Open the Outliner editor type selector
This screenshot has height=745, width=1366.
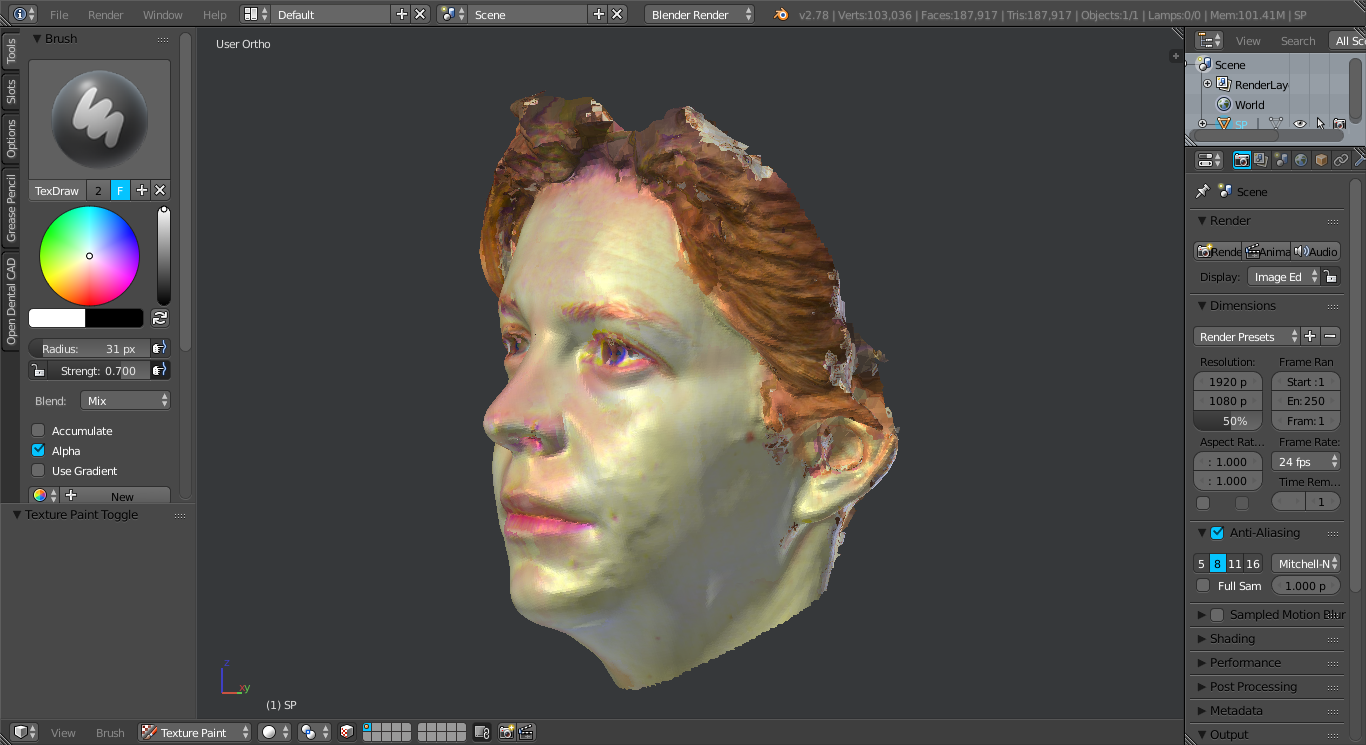[x=1210, y=40]
